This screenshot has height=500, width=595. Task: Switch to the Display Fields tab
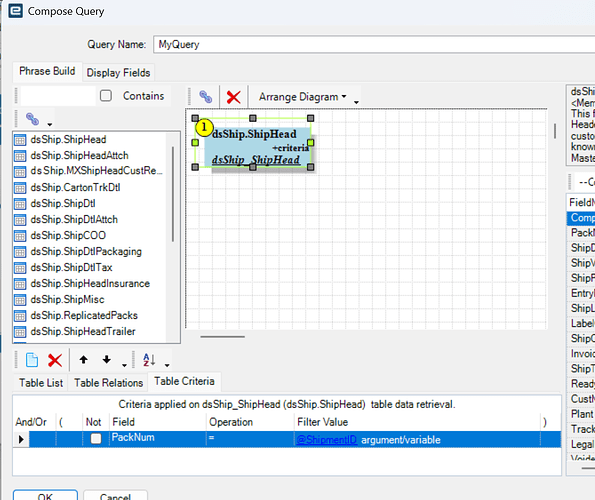pyautogui.click(x=118, y=72)
